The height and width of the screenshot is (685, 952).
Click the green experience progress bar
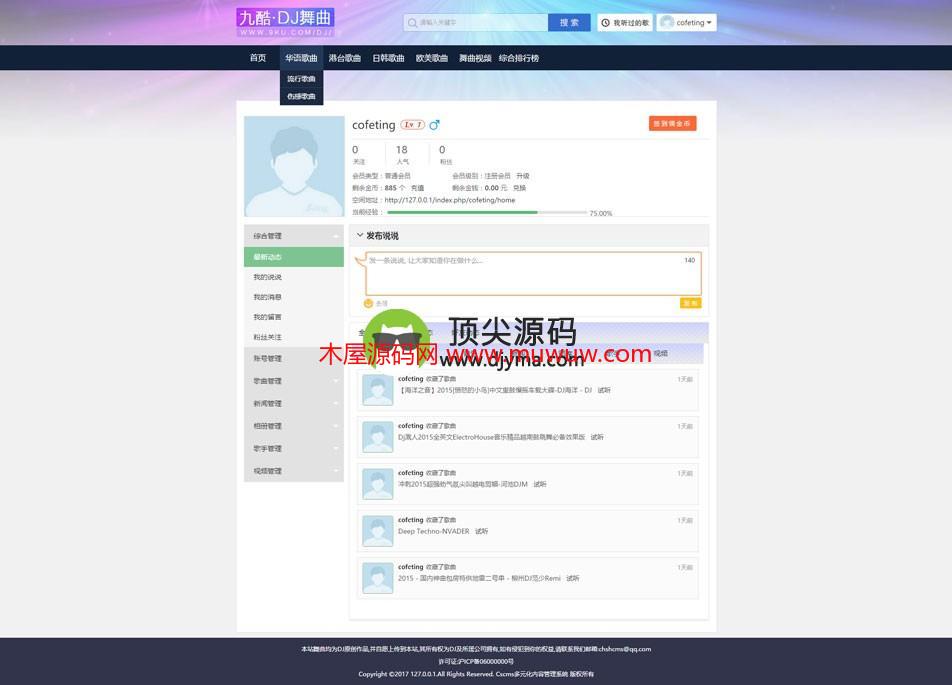tap(462, 212)
